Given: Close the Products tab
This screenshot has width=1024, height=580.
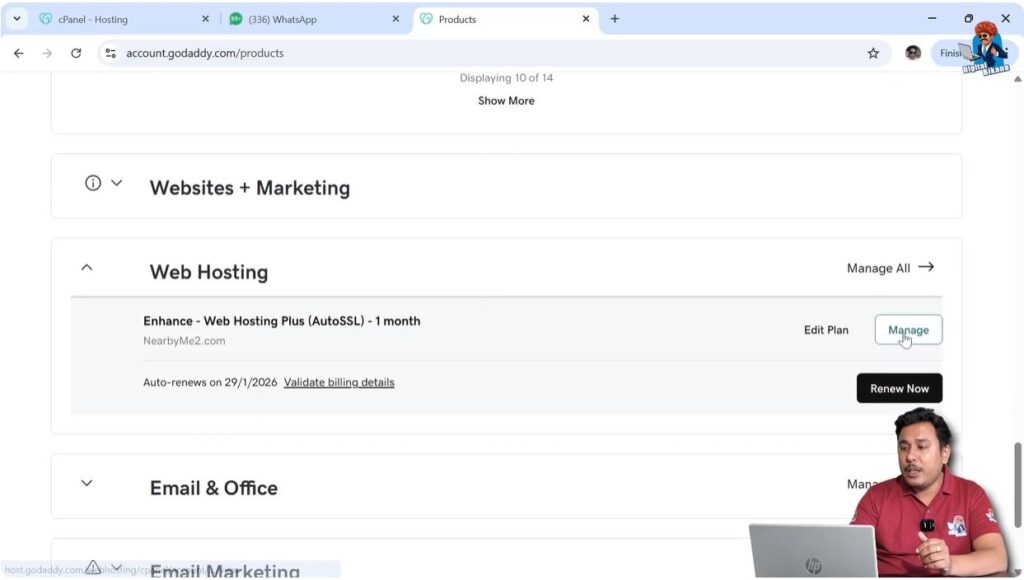Looking at the screenshot, I should (586, 19).
